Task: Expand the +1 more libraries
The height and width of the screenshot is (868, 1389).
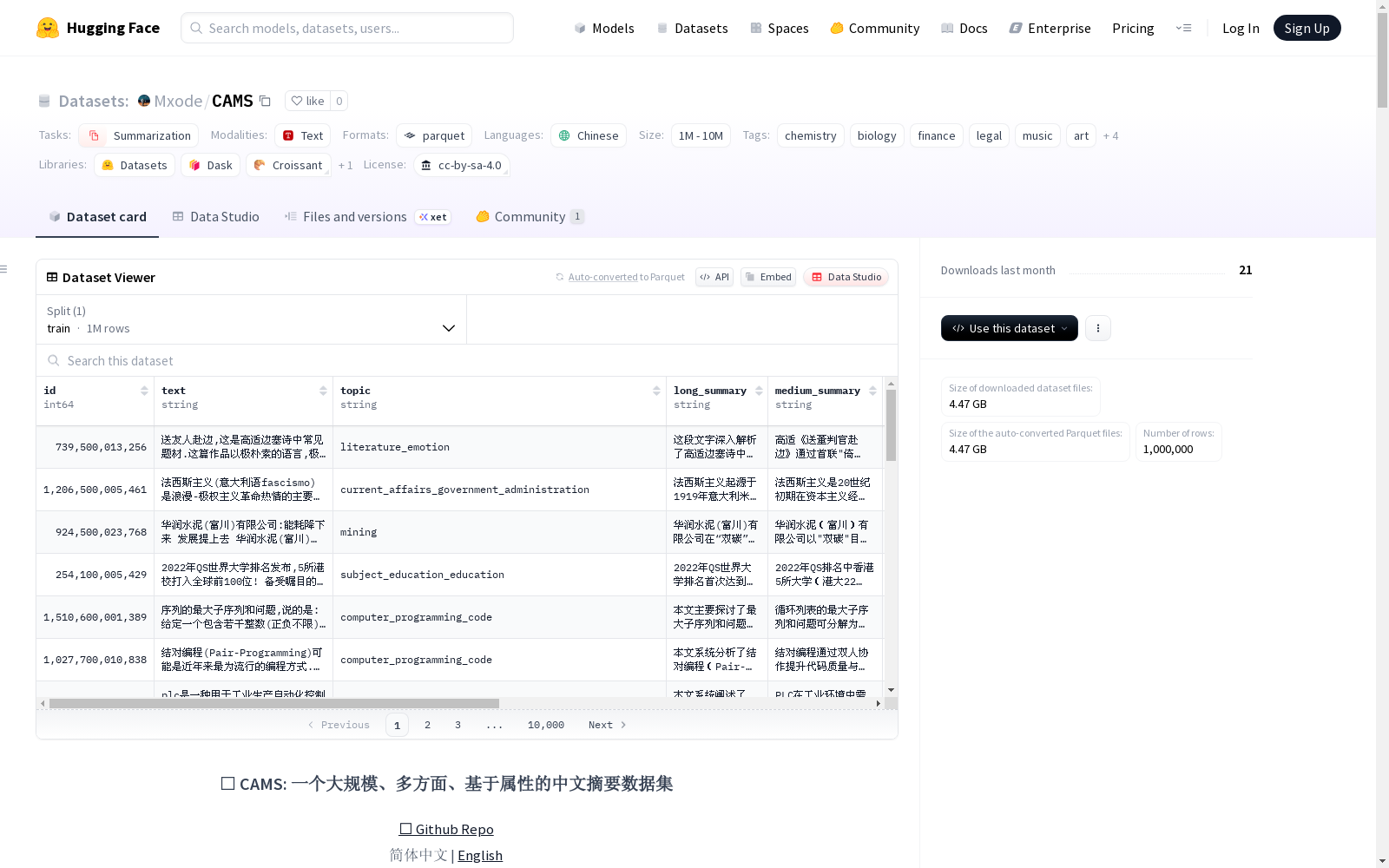Action: tap(346, 165)
